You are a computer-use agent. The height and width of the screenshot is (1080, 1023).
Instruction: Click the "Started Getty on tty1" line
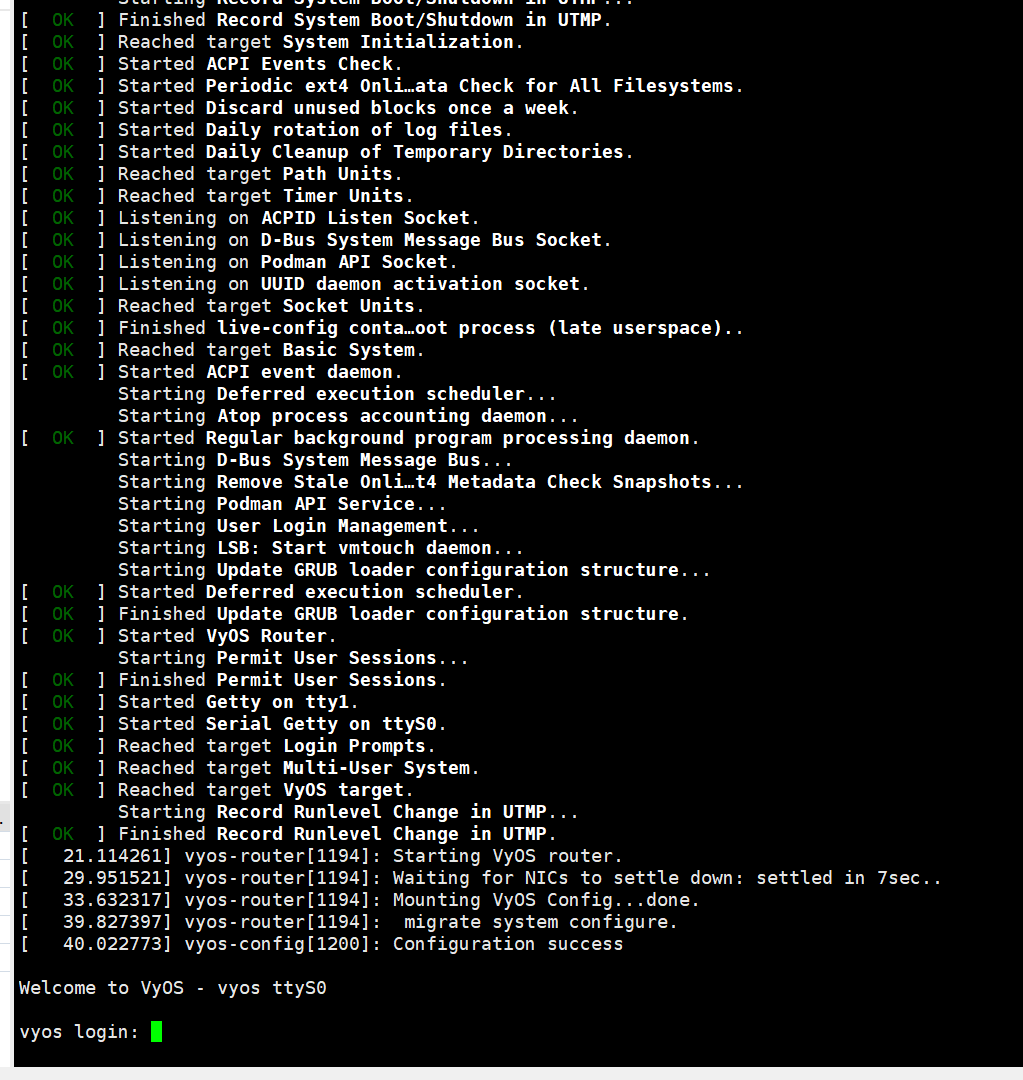[x=238, y=702]
